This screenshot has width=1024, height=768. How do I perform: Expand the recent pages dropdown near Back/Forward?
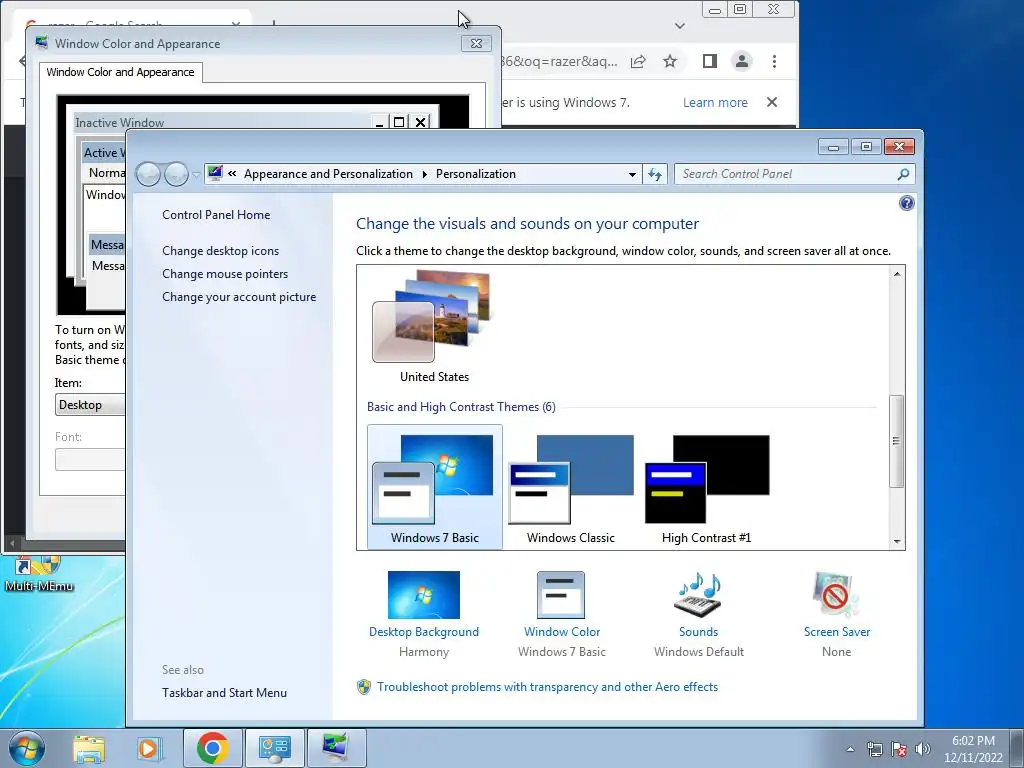(x=196, y=174)
